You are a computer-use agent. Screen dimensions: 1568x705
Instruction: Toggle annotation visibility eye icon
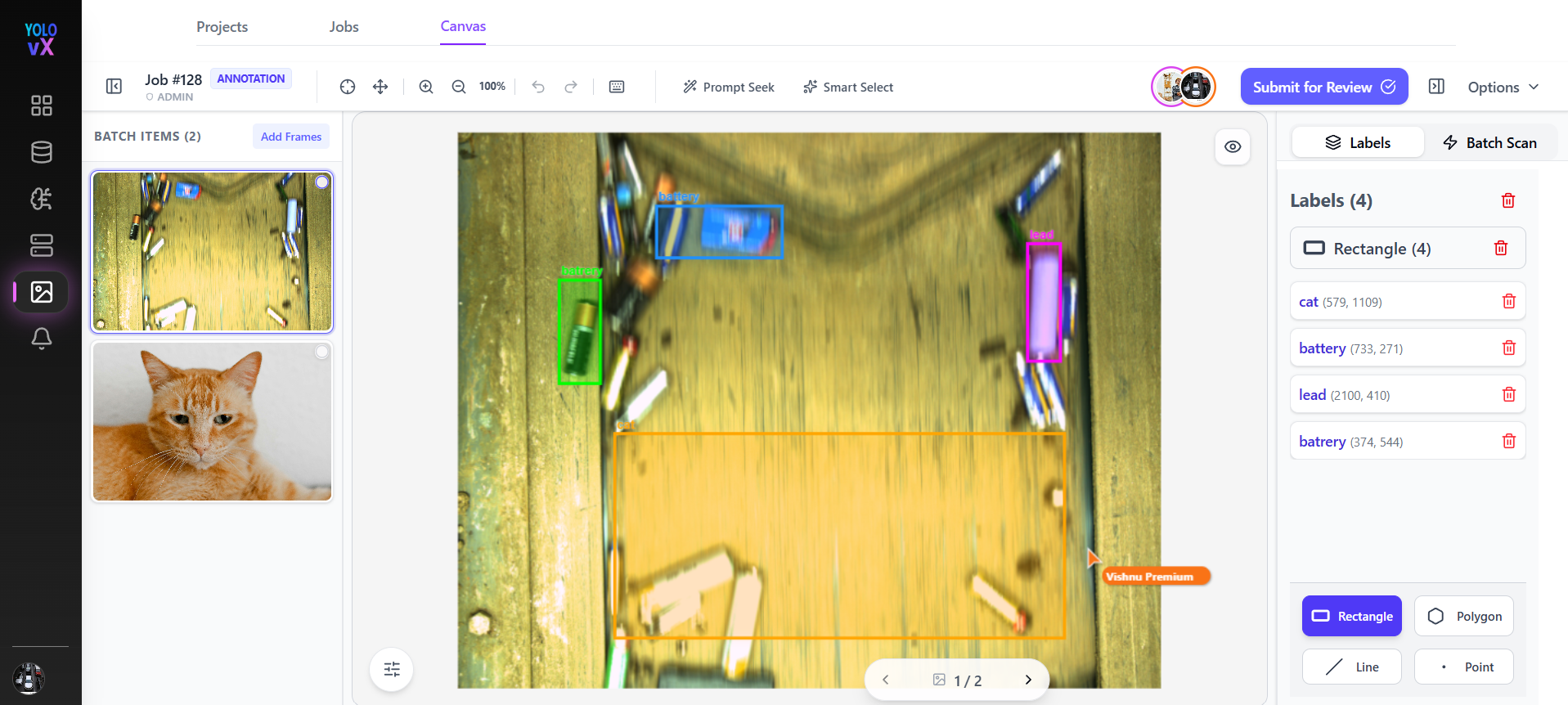[1233, 147]
